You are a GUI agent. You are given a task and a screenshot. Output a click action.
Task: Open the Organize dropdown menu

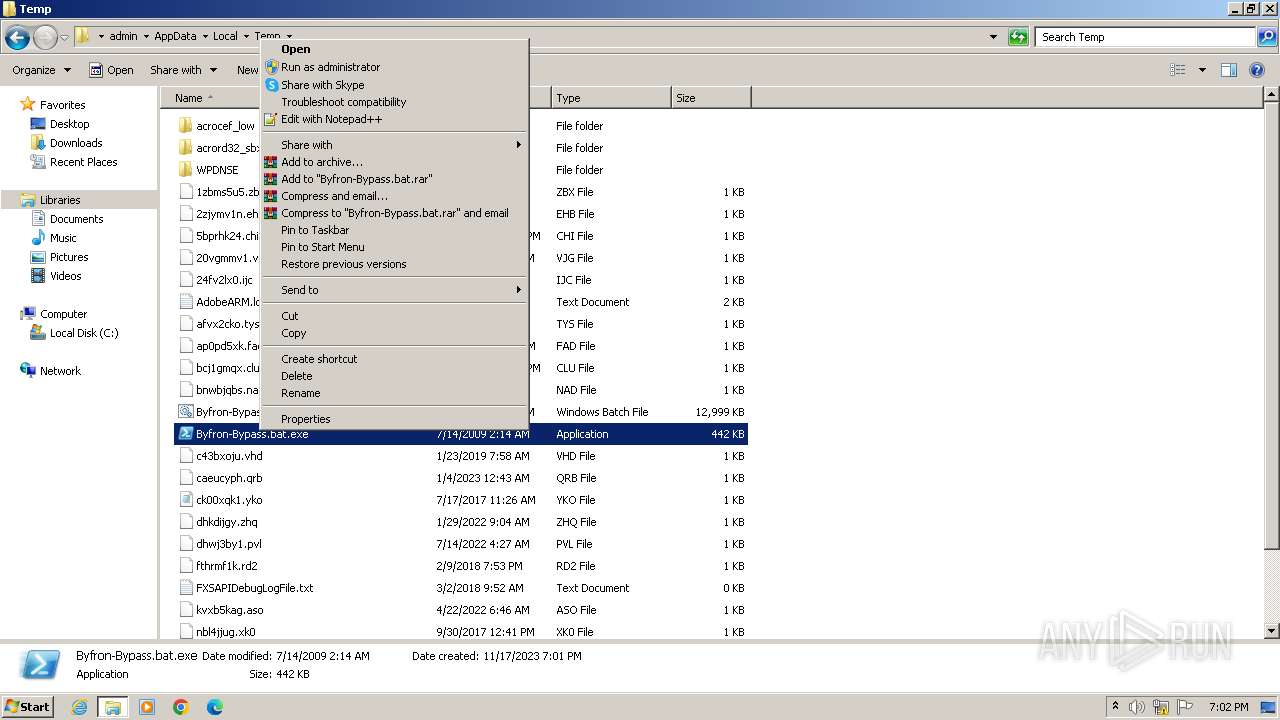tap(42, 70)
